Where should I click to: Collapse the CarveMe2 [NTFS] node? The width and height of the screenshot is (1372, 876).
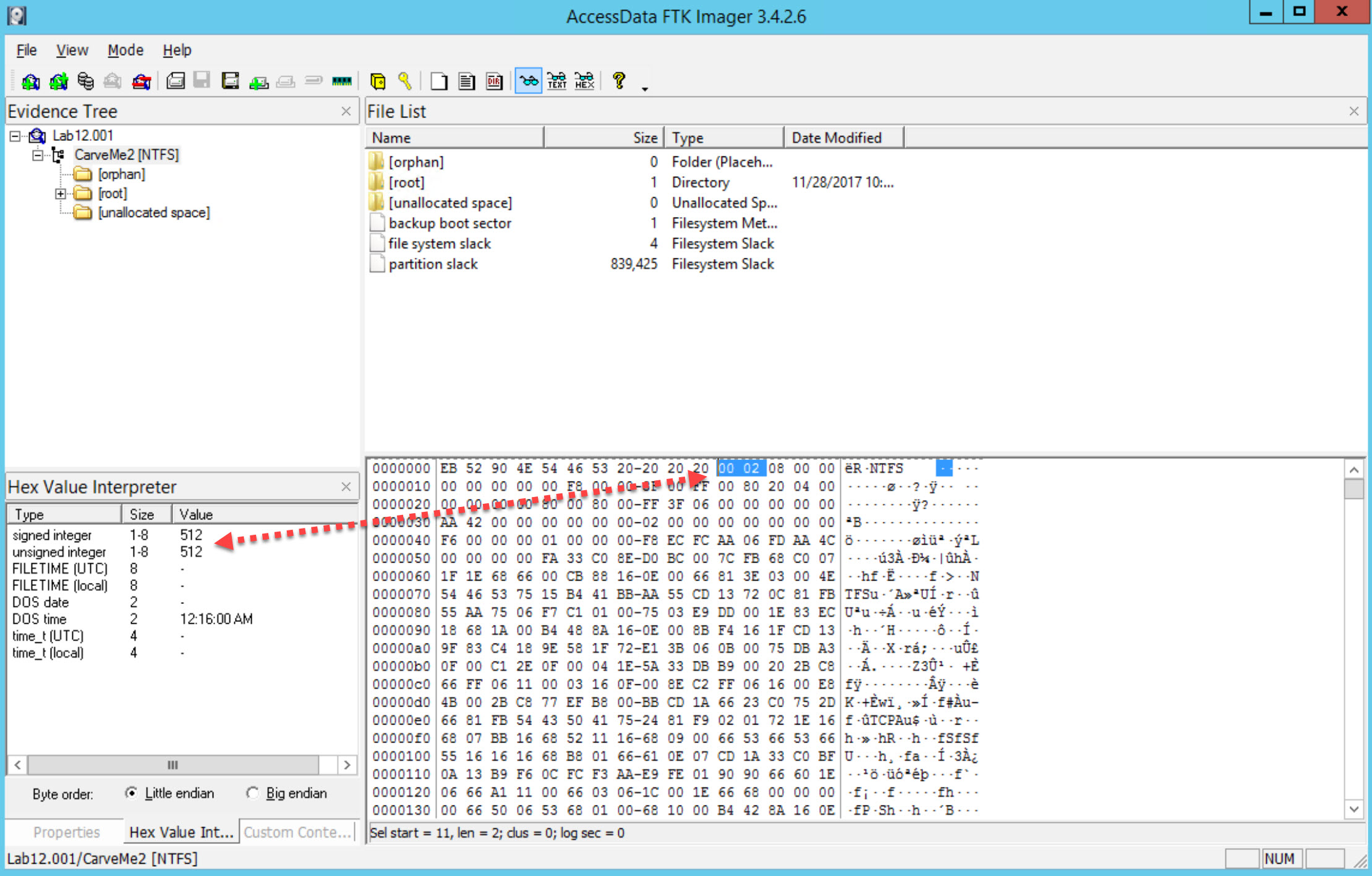click(x=36, y=155)
